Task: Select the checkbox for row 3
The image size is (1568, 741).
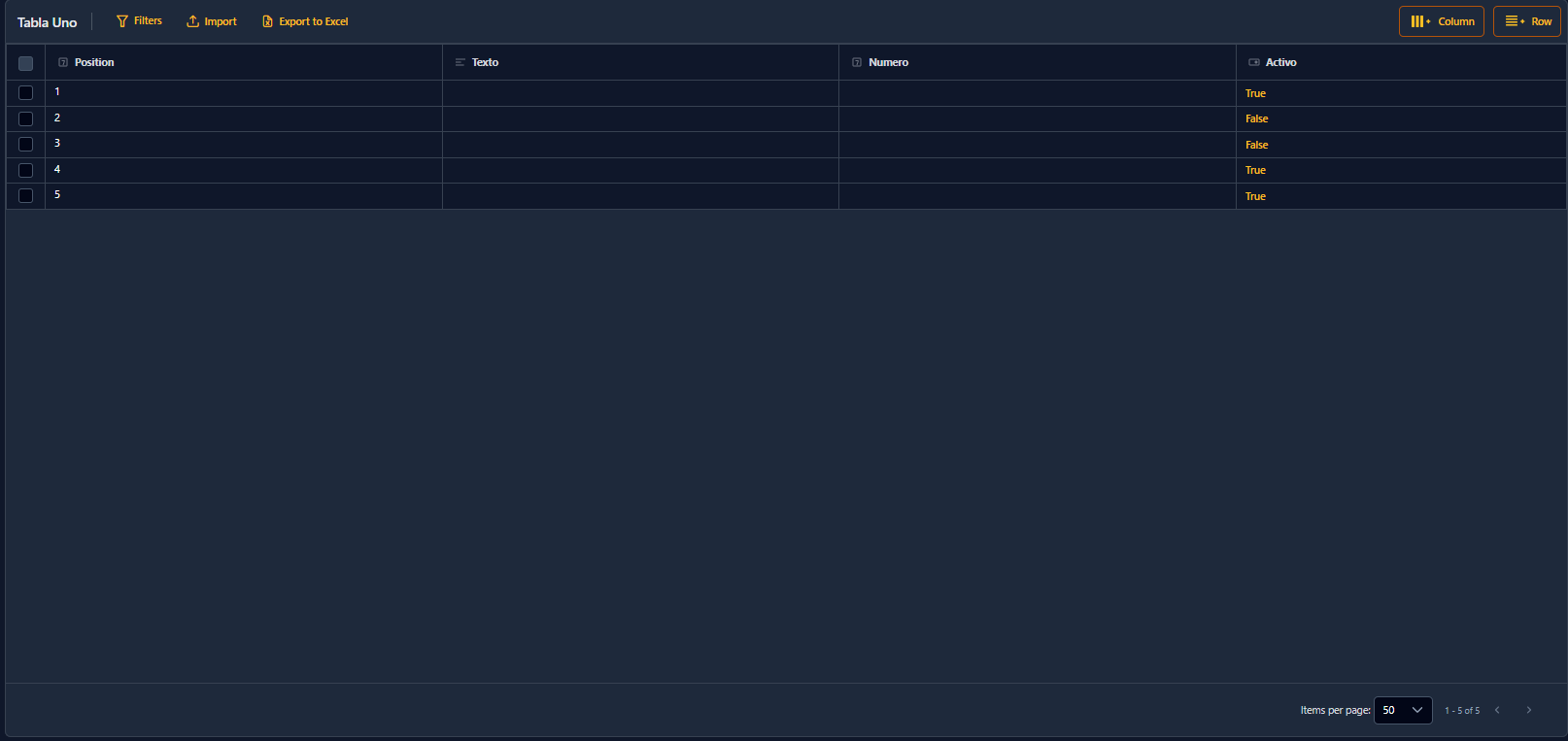Action: [x=26, y=145]
